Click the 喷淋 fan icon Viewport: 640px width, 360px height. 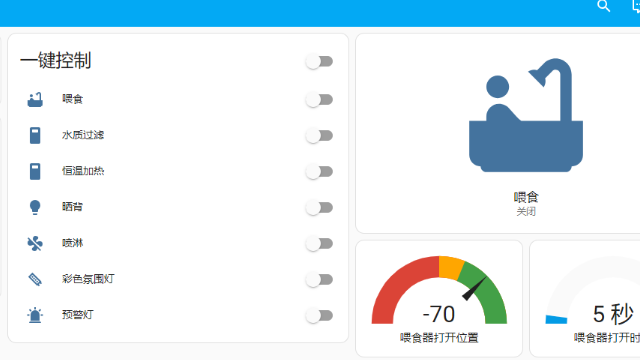point(35,243)
